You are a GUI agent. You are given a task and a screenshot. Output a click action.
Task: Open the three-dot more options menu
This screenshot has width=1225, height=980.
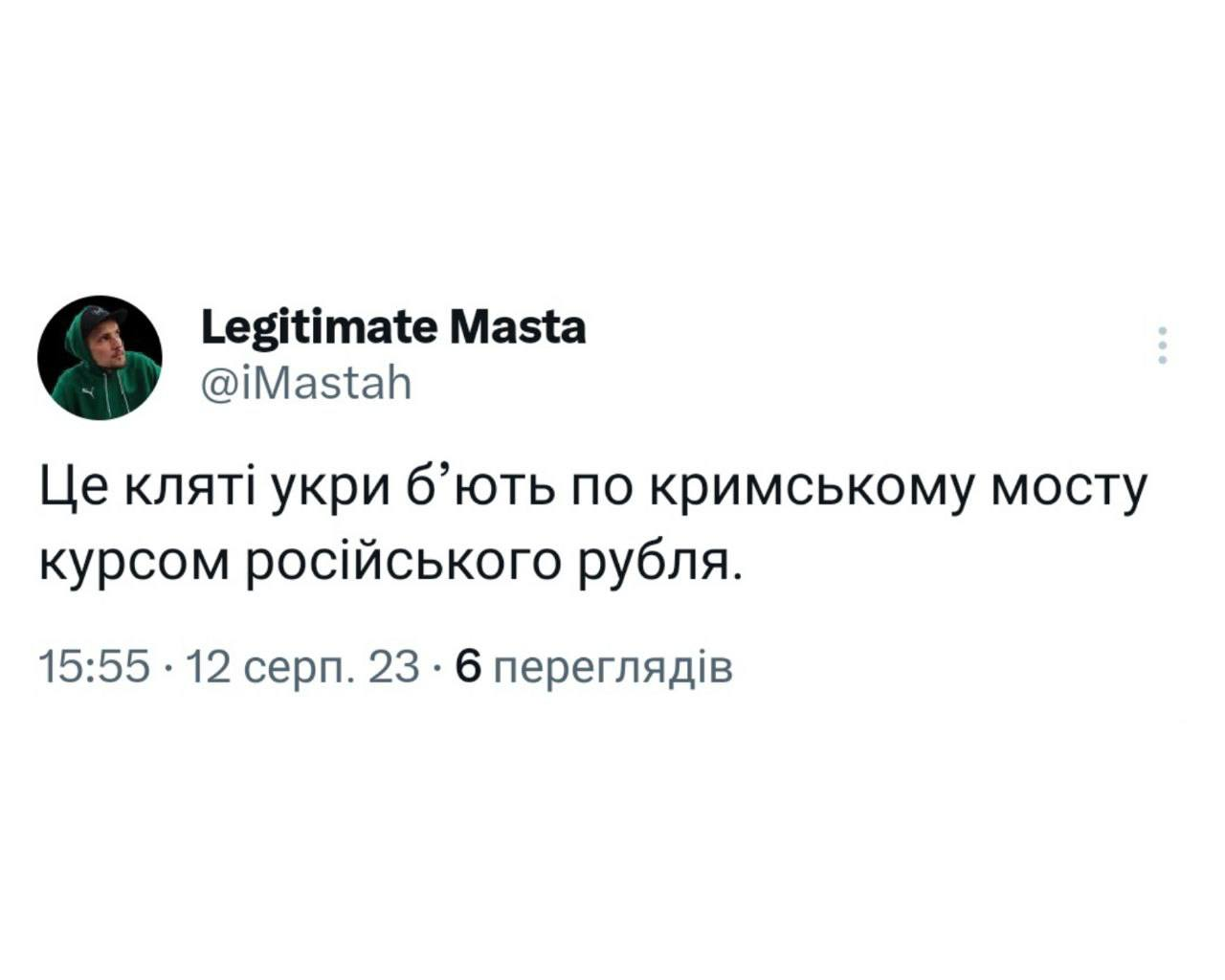click(x=1163, y=345)
